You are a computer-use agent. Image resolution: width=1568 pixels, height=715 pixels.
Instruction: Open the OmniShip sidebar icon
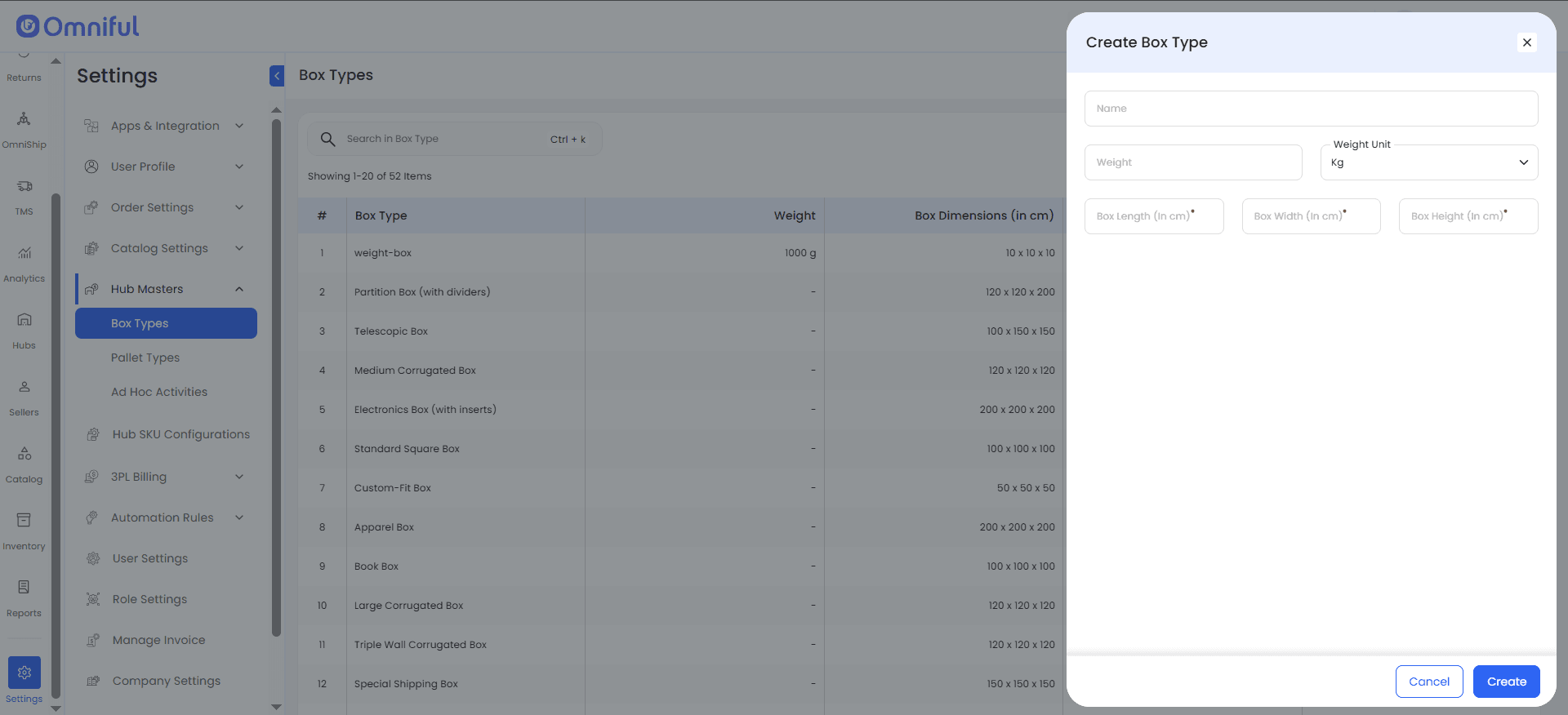coord(24,120)
